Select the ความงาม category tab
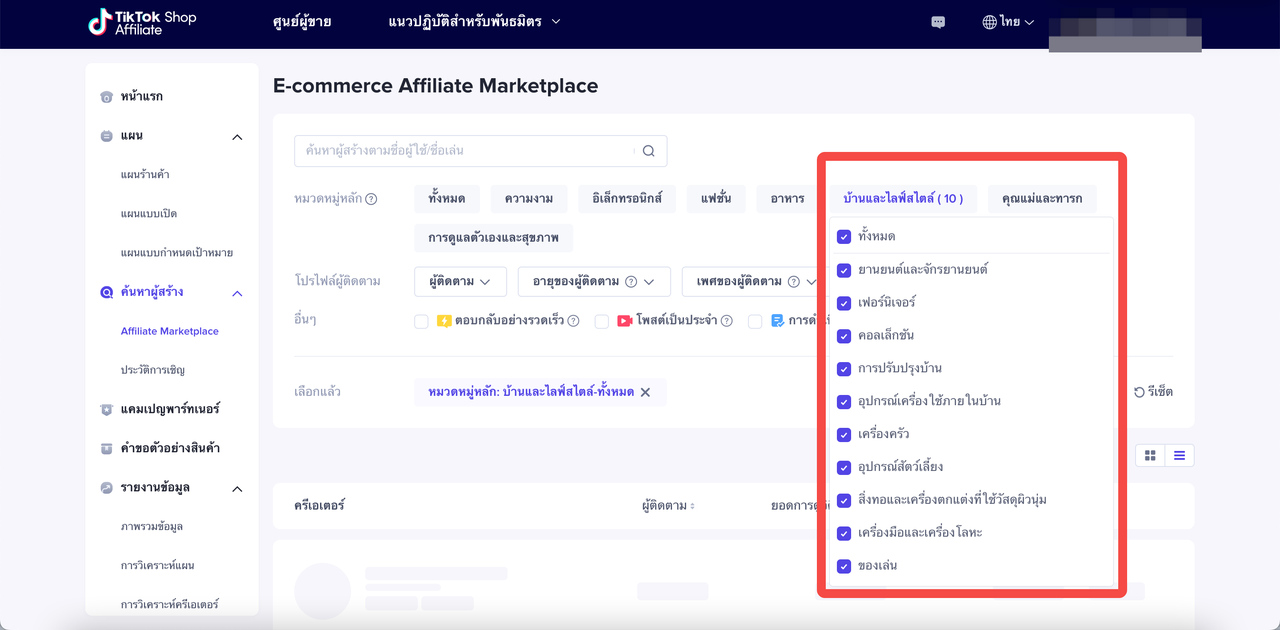The height and width of the screenshot is (630, 1280). (529, 199)
